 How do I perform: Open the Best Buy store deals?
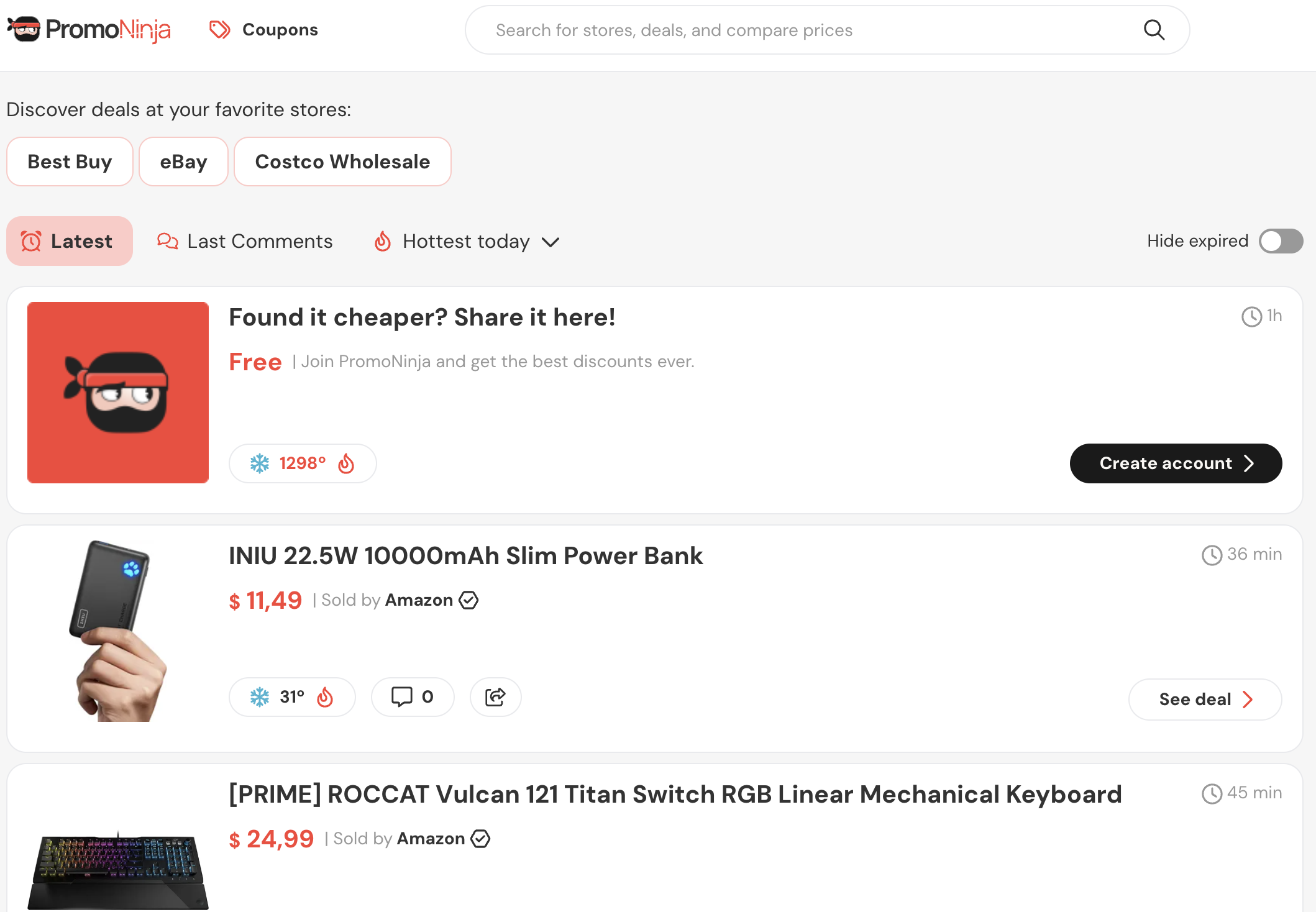pos(70,162)
